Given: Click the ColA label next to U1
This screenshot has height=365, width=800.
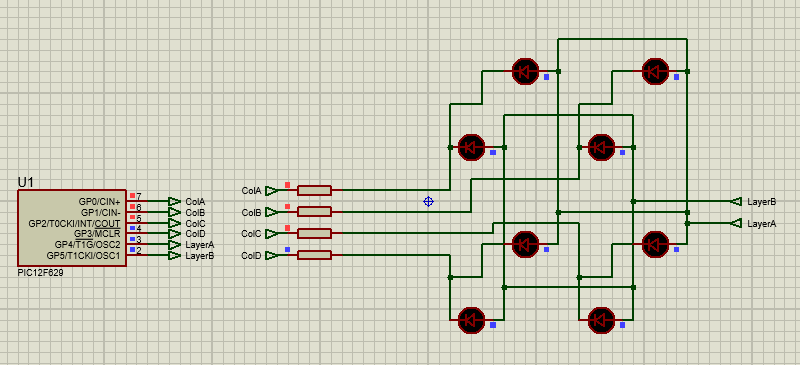Looking at the screenshot, I should click(195, 202).
